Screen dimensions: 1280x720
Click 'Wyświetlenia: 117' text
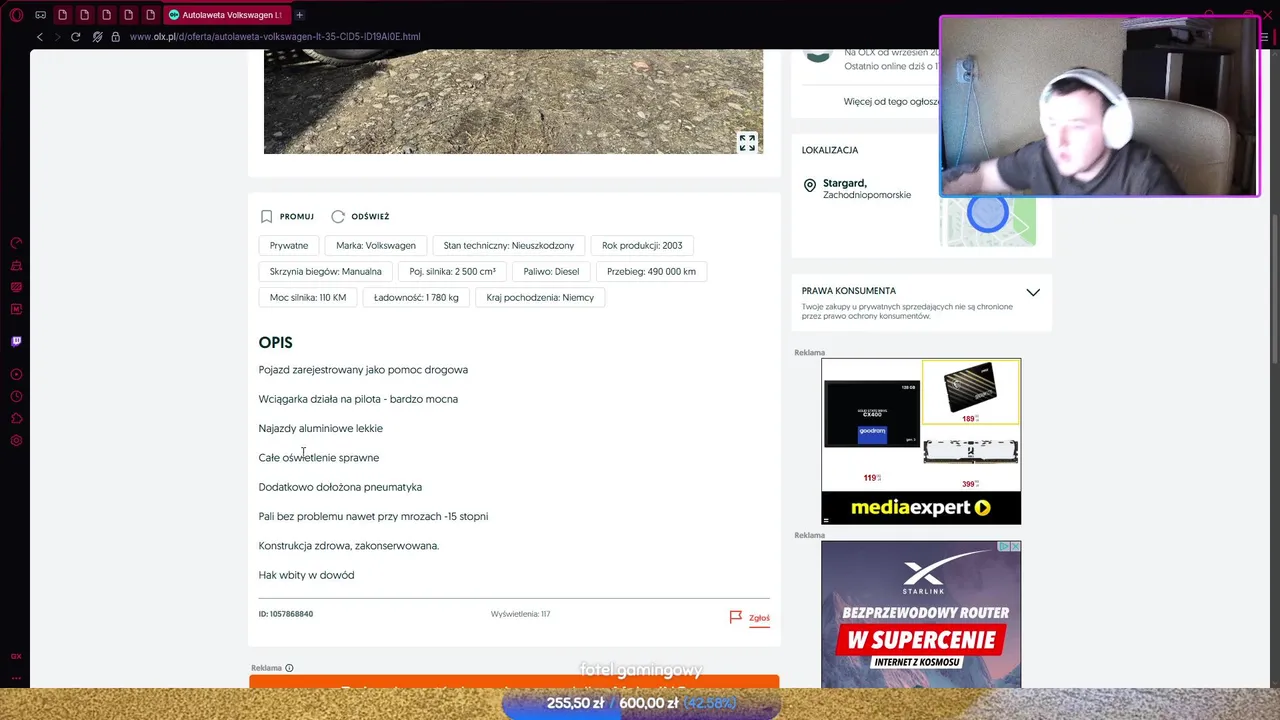(x=520, y=614)
